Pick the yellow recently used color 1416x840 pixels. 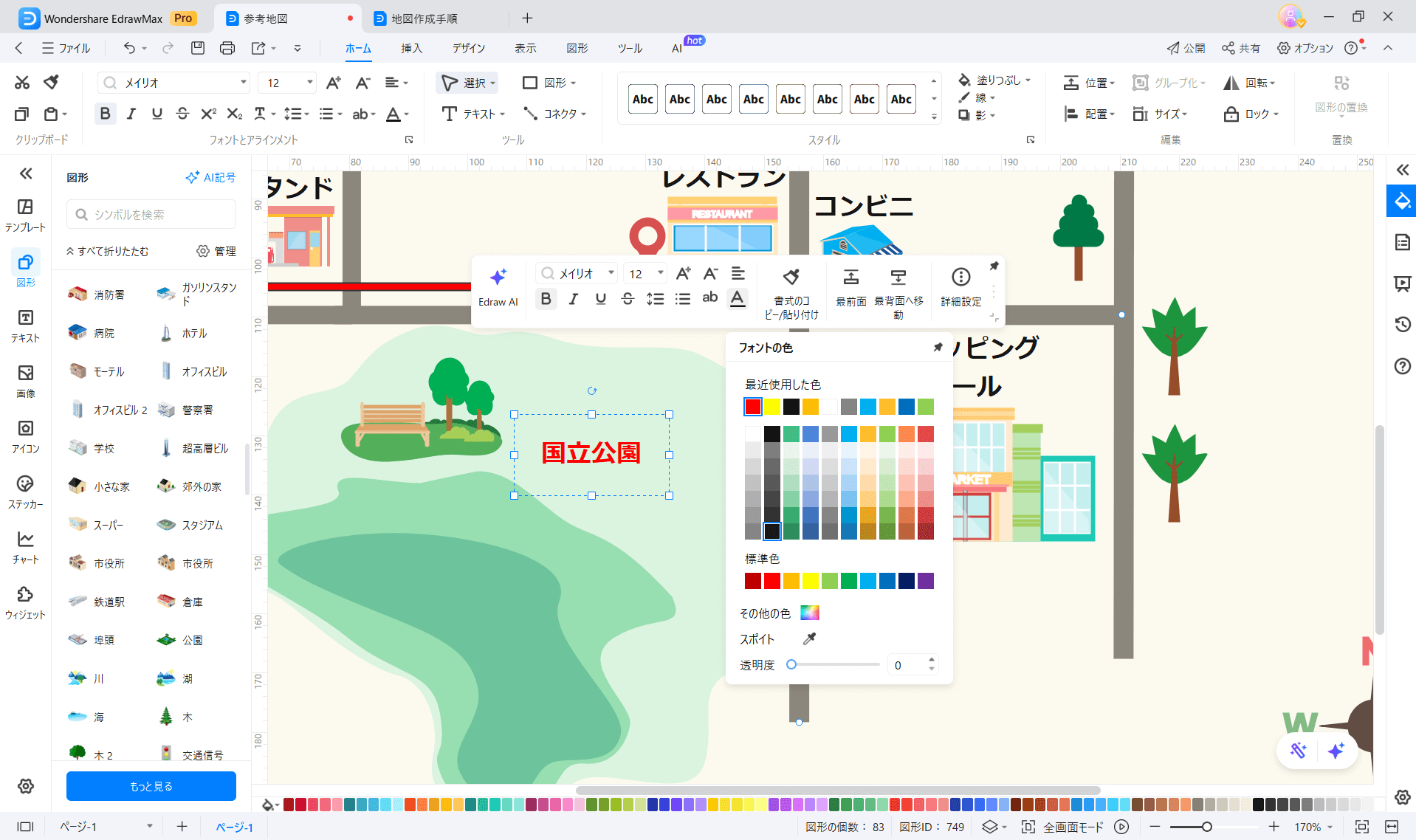[772, 407]
